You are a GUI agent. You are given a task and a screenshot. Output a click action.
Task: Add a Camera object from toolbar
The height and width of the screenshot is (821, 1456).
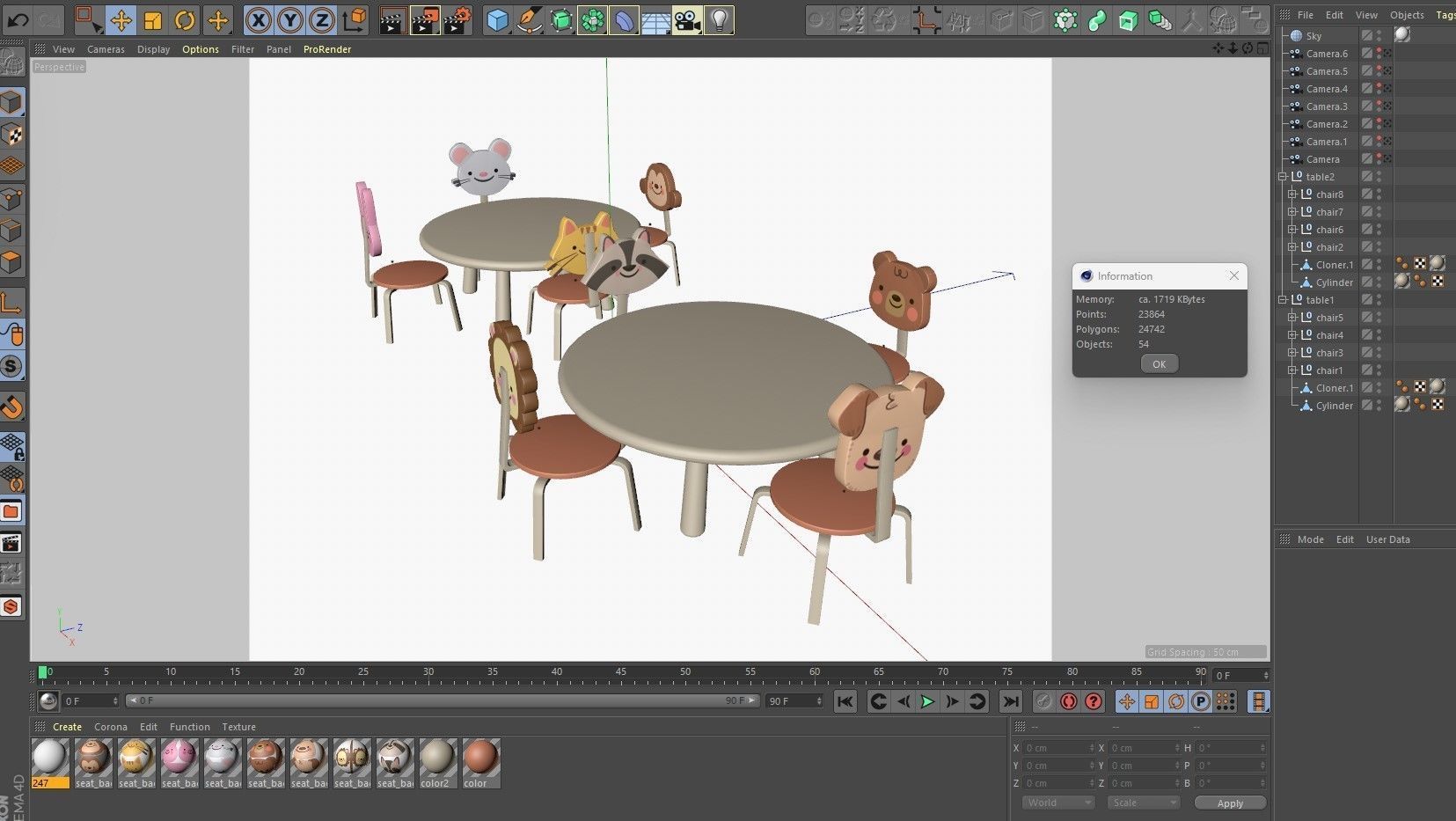point(688,19)
